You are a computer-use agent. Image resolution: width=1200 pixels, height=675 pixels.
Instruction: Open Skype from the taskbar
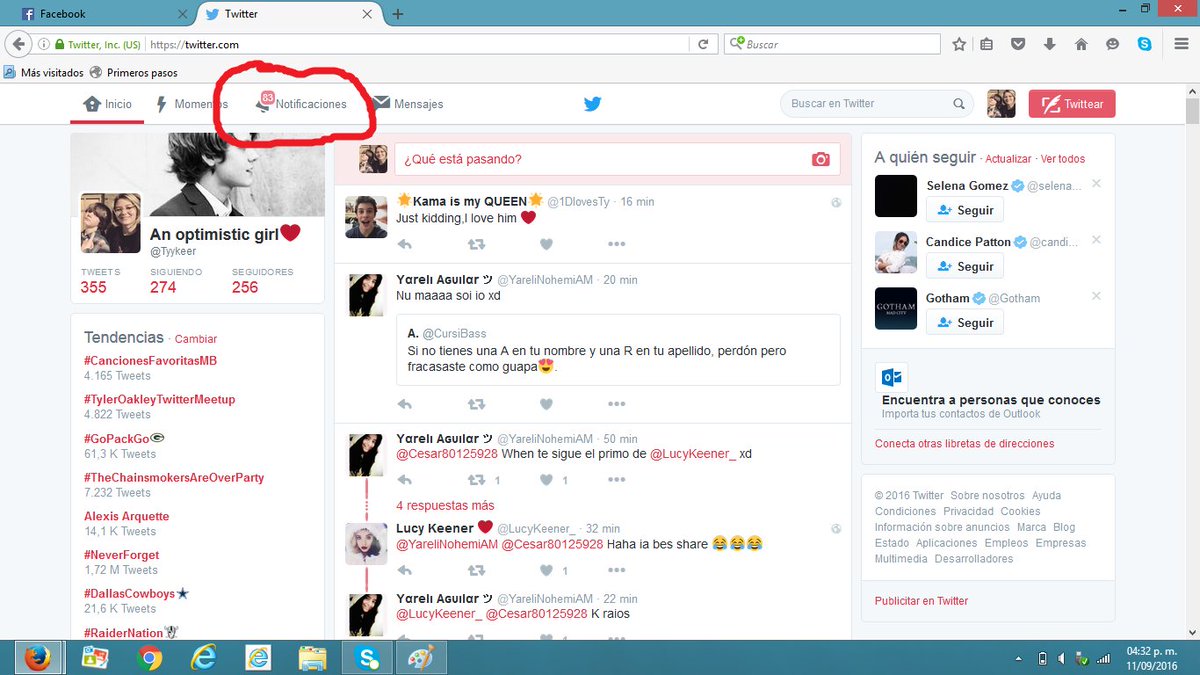pyautogui.click(x=367, y=657)
